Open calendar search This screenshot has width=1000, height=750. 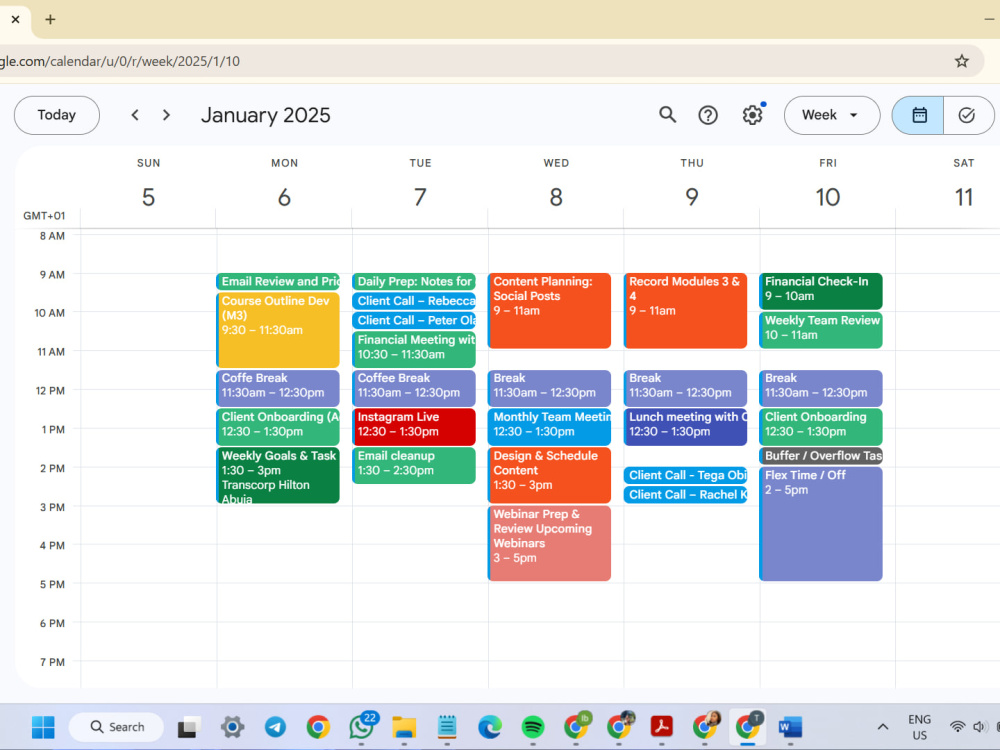tap(667, 115)
